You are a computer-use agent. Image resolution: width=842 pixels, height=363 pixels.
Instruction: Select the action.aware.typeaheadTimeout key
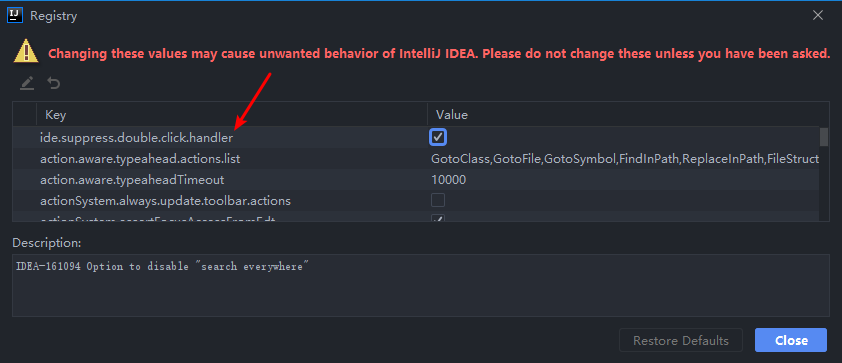[x=132, y=180]
